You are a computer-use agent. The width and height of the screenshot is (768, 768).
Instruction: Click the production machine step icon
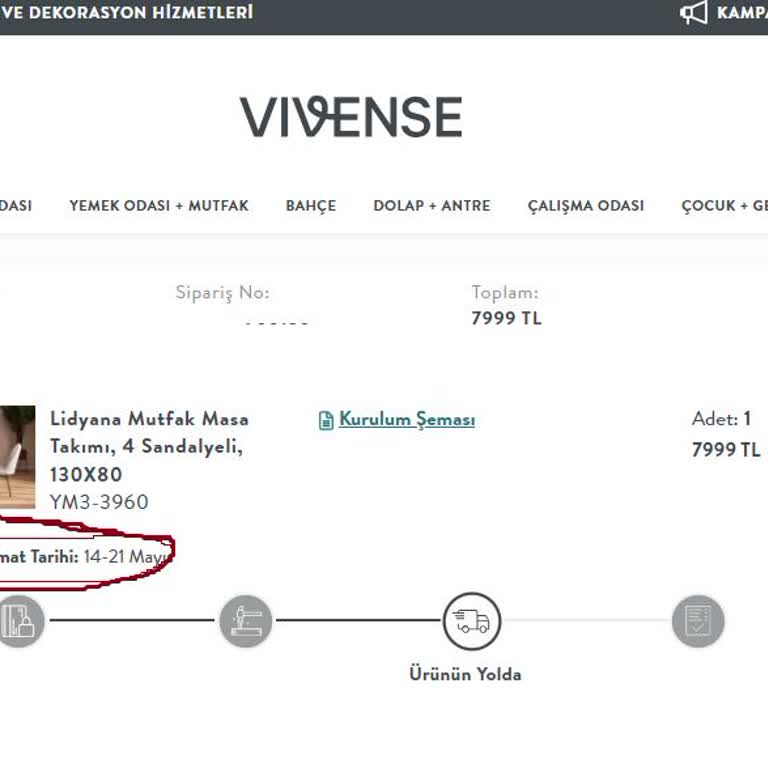tap(245, 621)
